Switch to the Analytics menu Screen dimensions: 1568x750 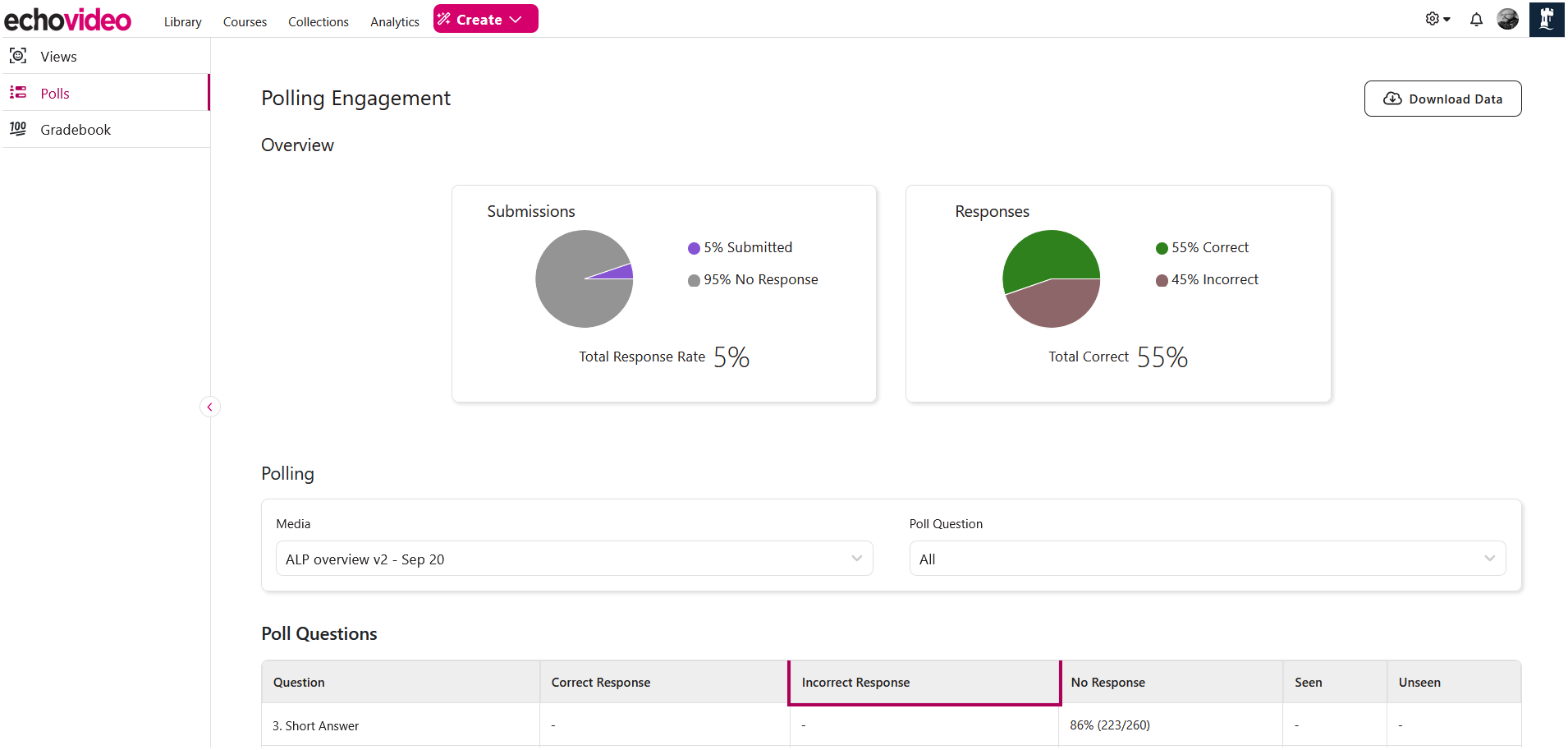click(x=394, y=22)
